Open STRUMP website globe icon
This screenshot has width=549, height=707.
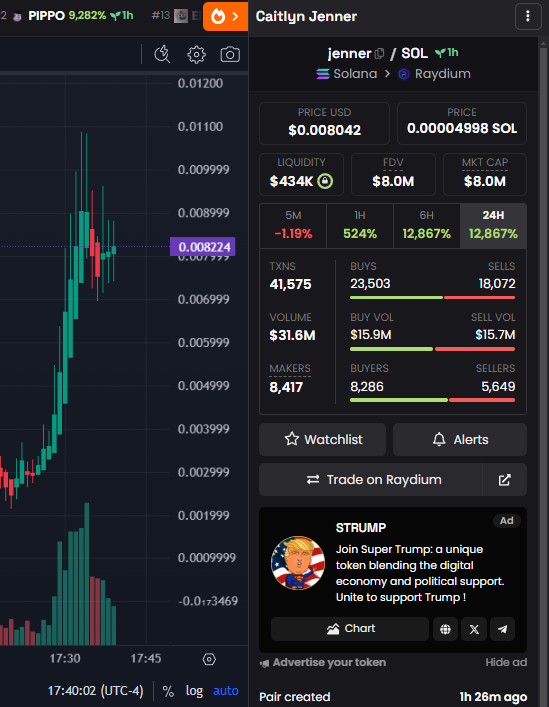click(445, 629)
